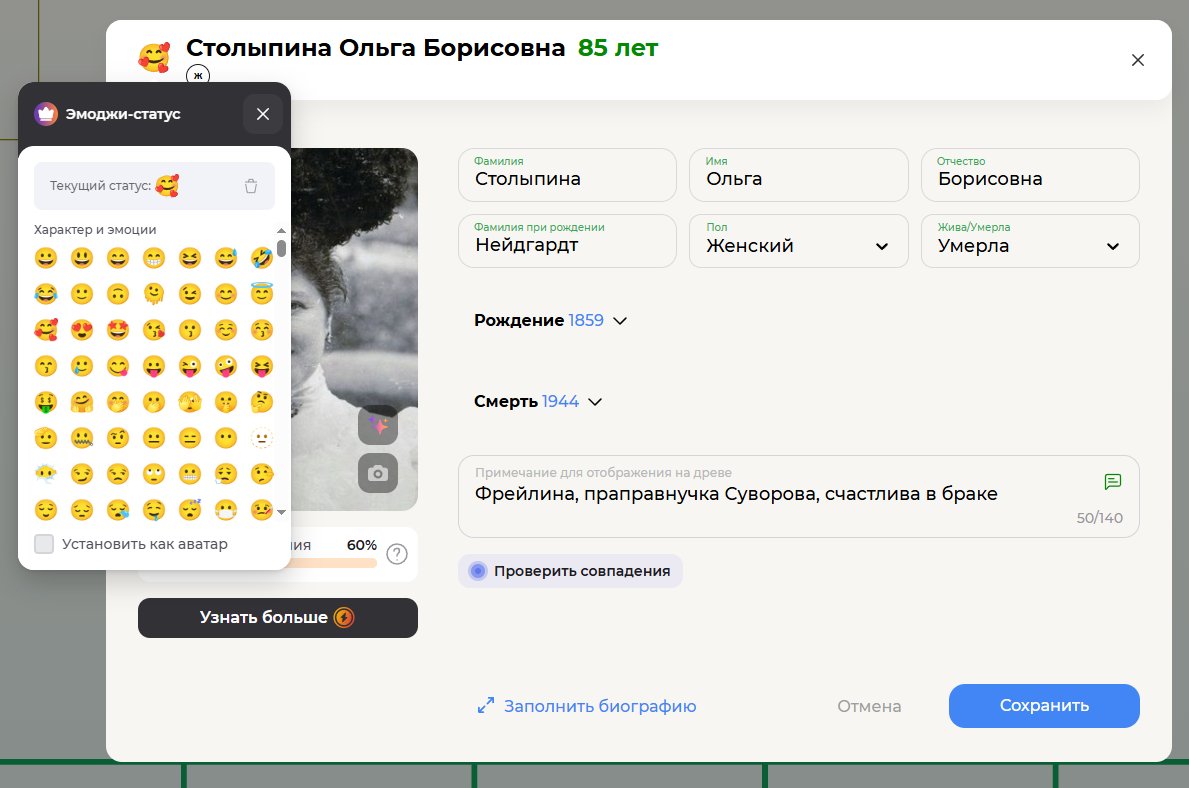Open the Жива/Умерла dropdown showing Умерла
The height and width of the screenshot is (788, 1189).
[x=1030, y=241]
